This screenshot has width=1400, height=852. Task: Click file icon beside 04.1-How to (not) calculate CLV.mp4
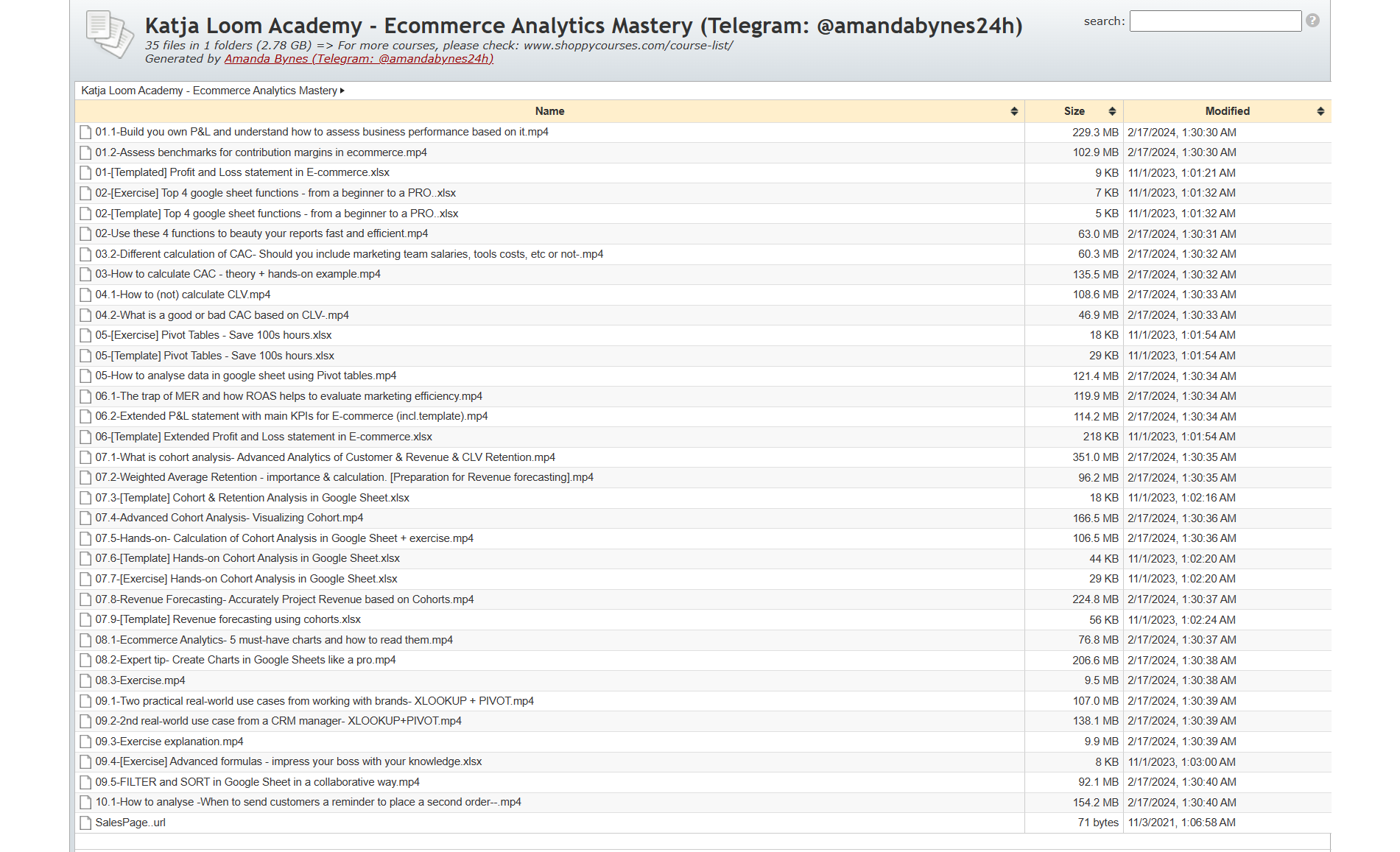tap(85, 295)
